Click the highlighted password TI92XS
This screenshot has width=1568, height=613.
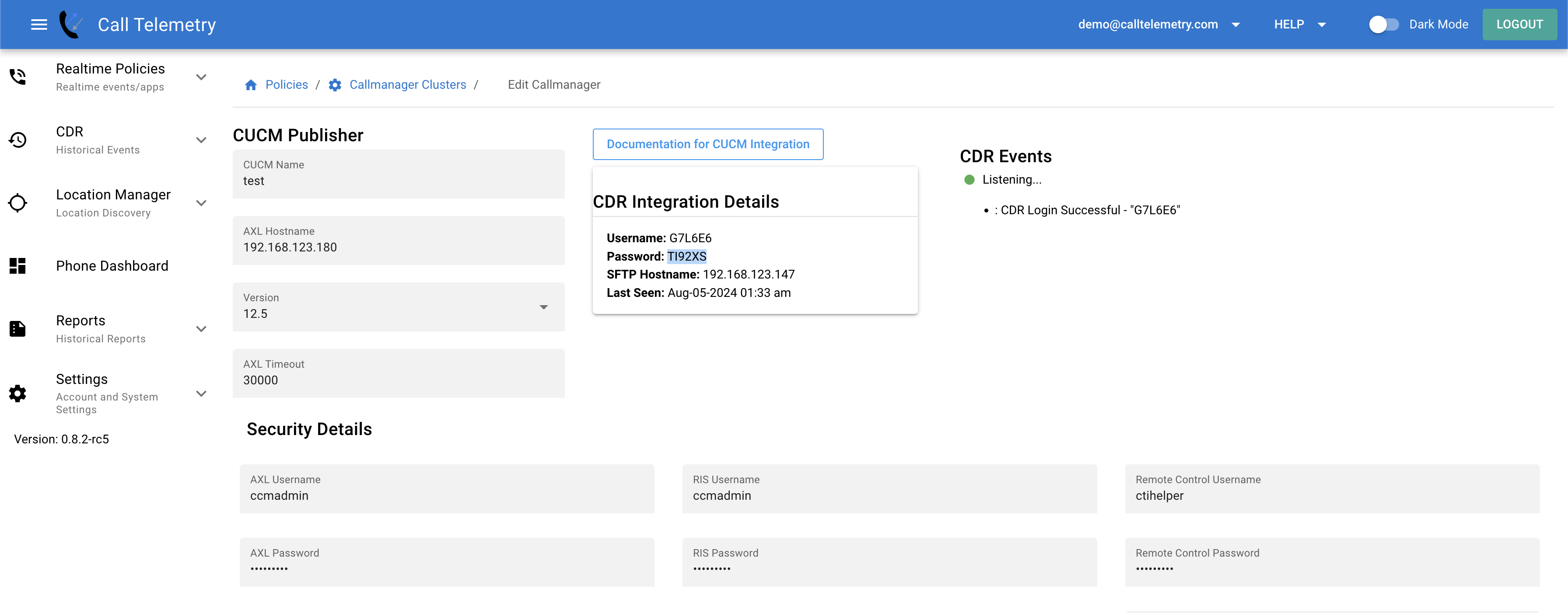686,256
